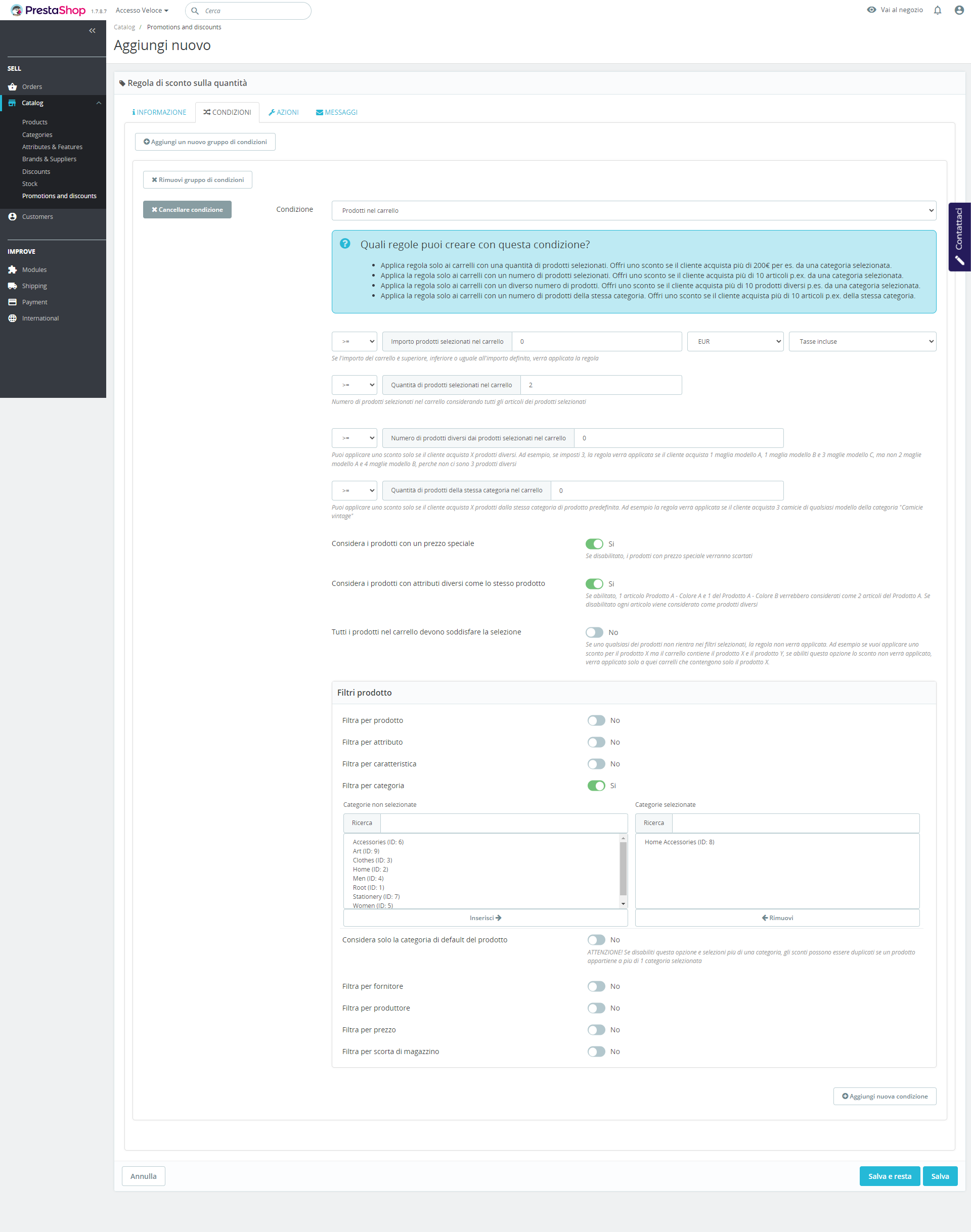Open the EUR currency dropdown
Screen dimensions: 971x1232
coord(734,342)
